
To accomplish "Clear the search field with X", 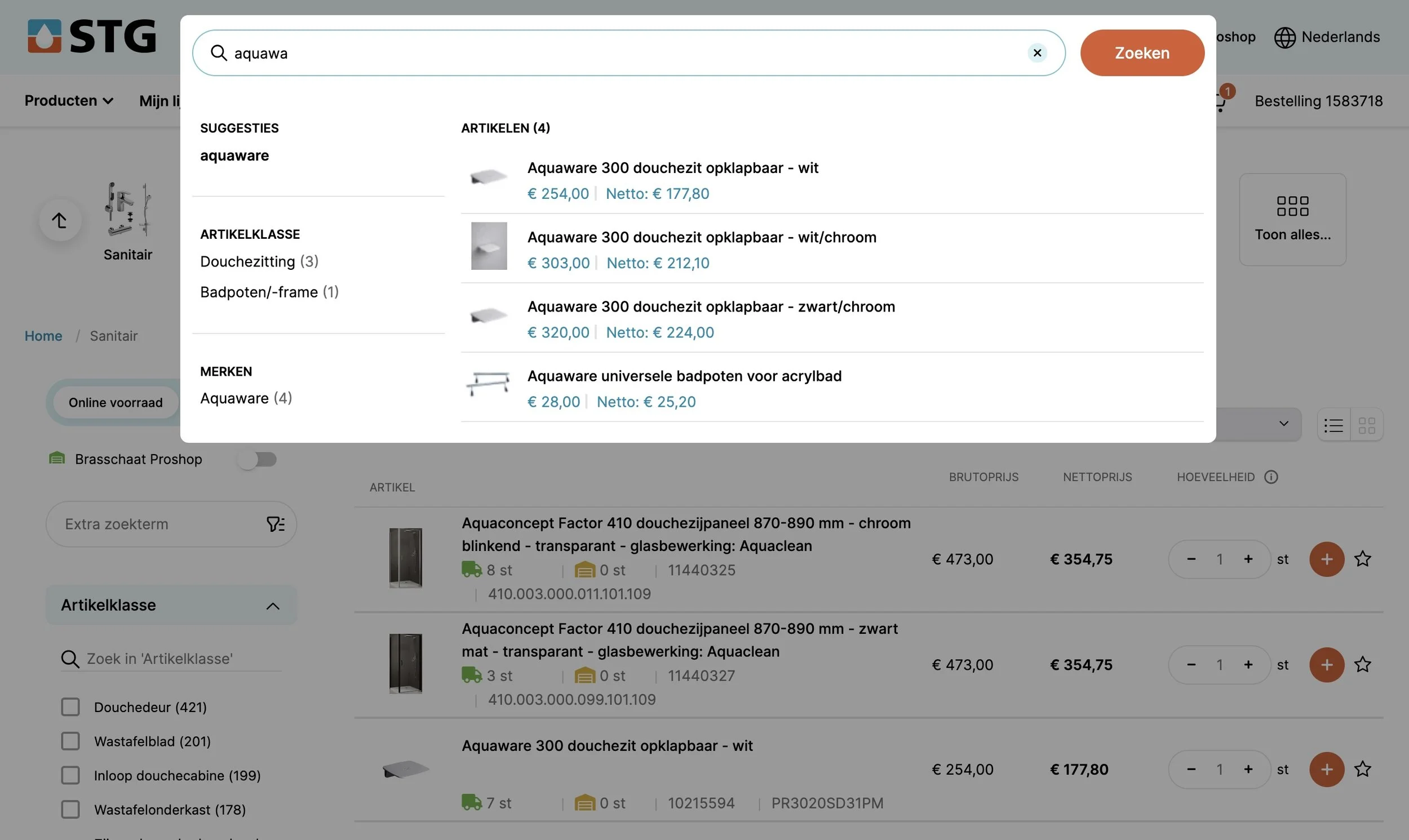I will coord(1037,52).
